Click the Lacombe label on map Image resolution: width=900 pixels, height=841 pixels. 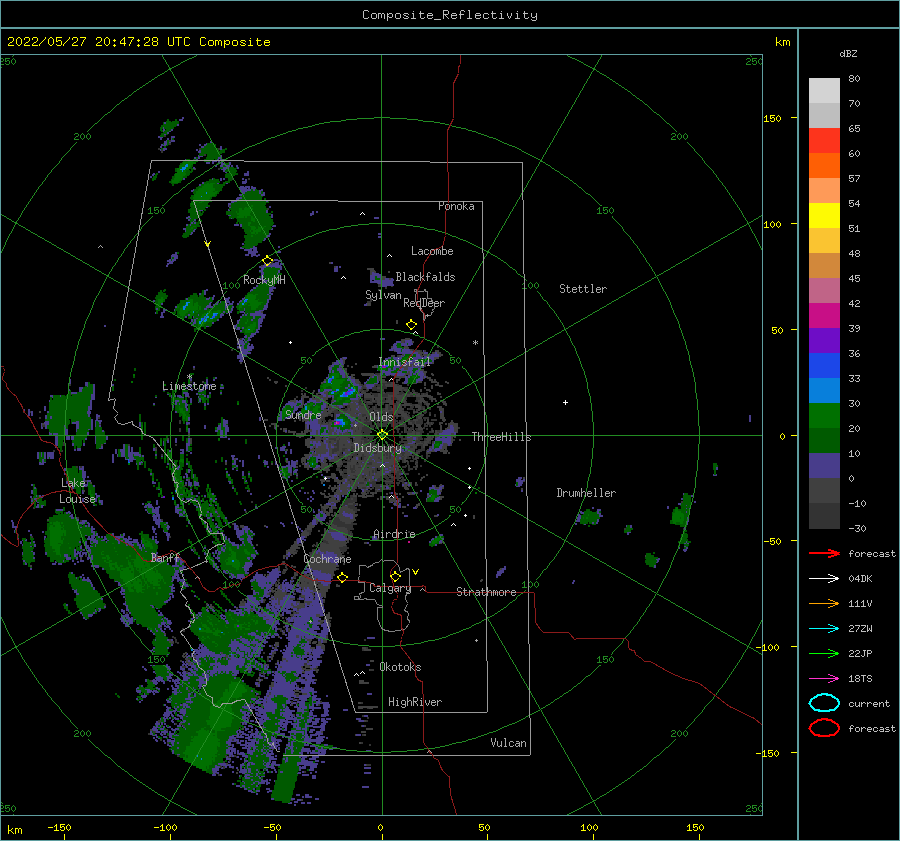point(432,251)
